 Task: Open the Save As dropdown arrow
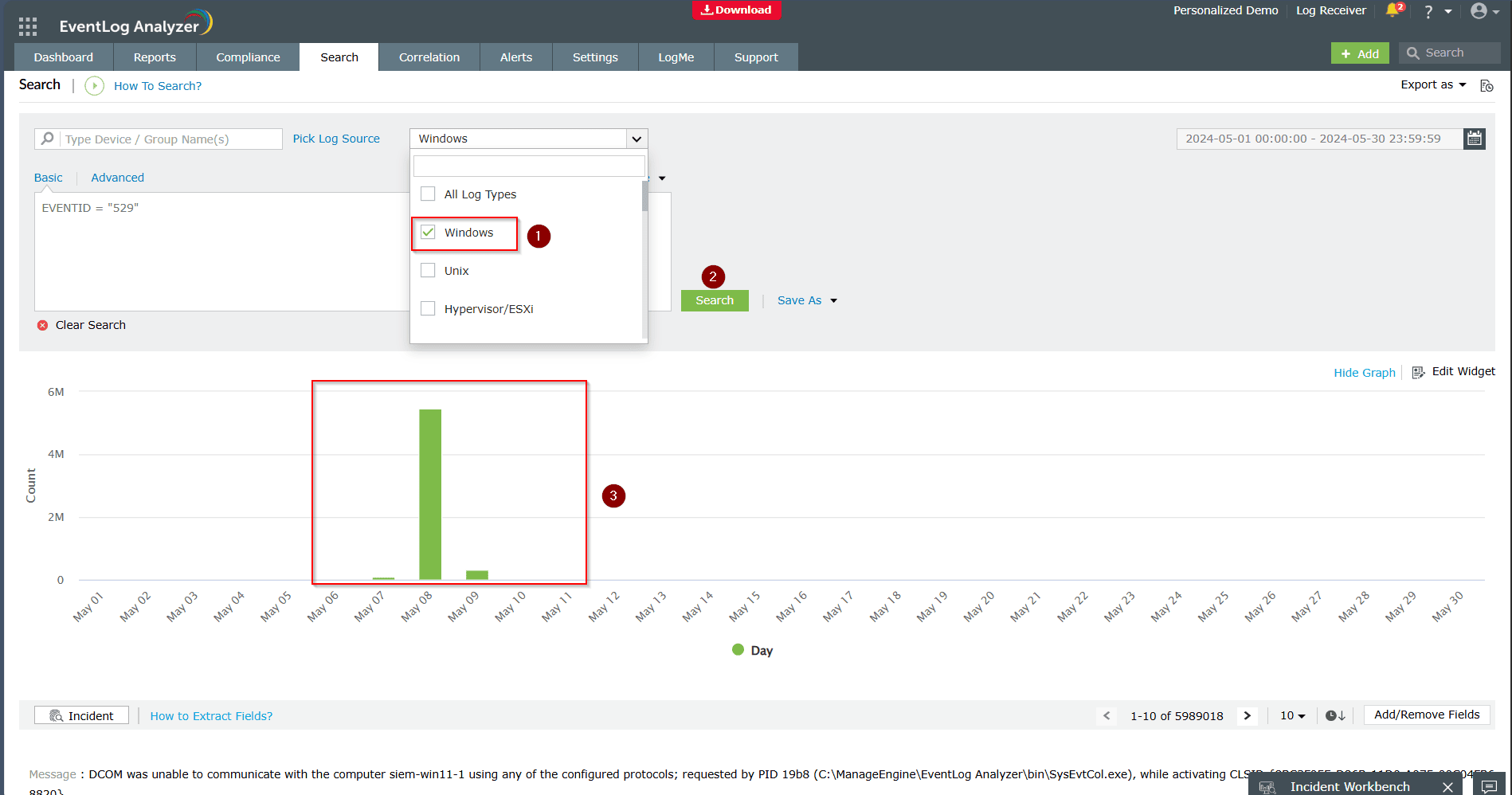tap(833, 300)
